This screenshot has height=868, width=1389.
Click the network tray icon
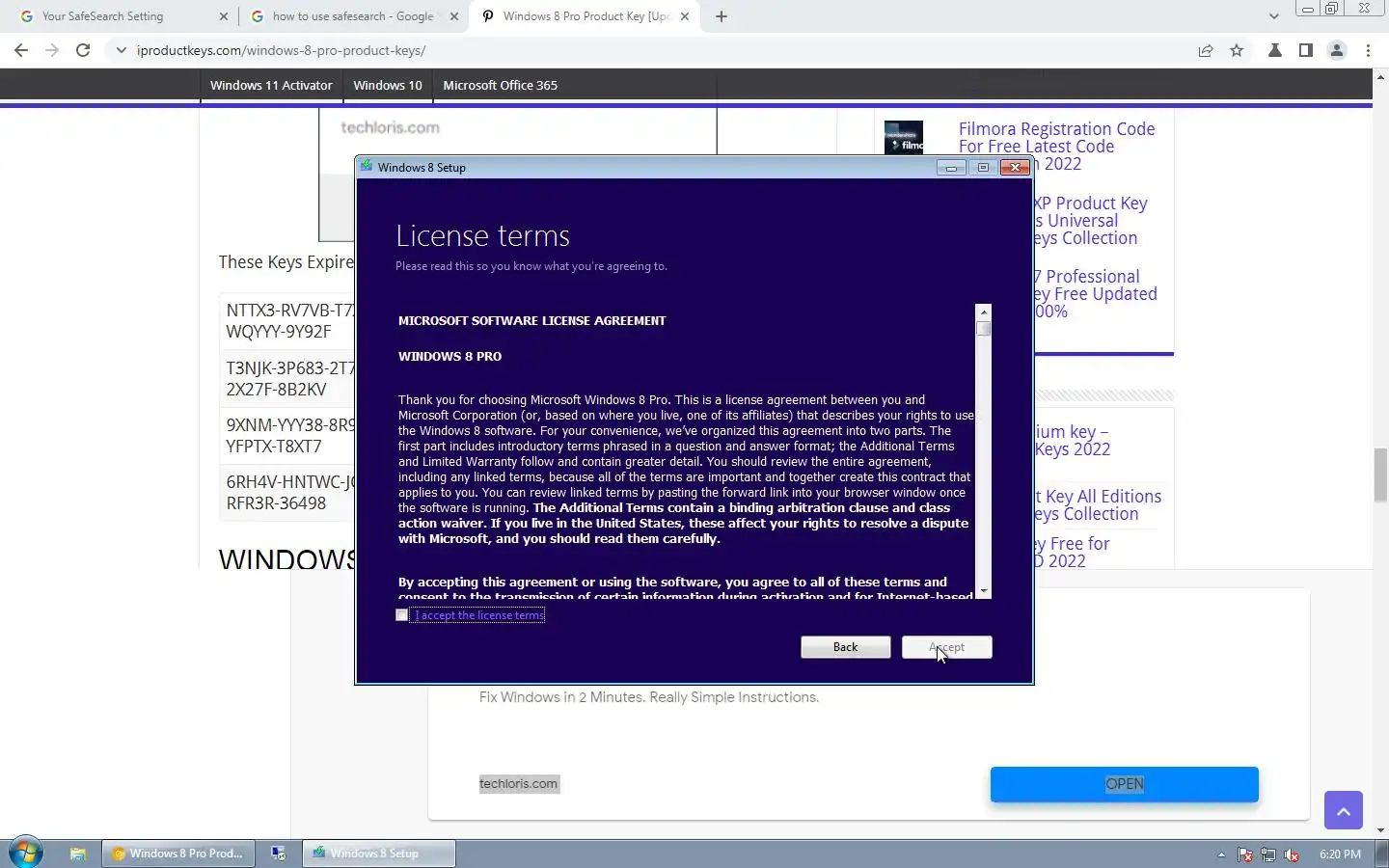[x=1268, y=854]
